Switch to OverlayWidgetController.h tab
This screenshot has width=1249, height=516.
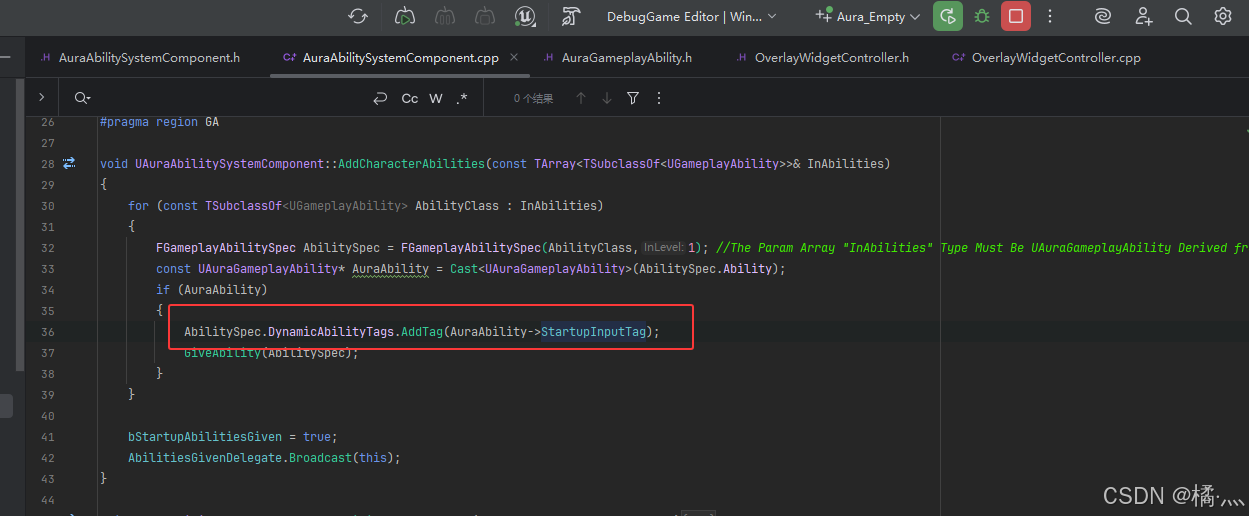pos(822,58)
